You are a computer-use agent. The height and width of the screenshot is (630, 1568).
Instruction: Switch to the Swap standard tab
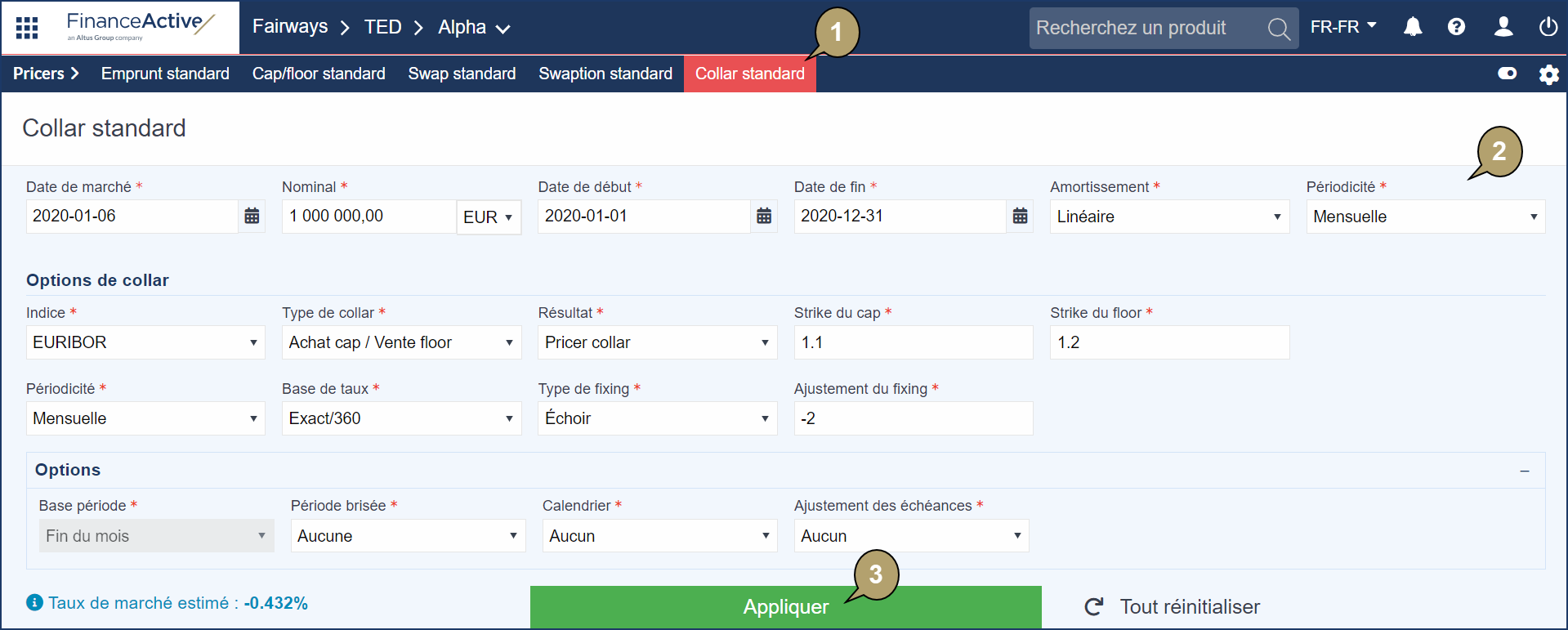(462, 74)
